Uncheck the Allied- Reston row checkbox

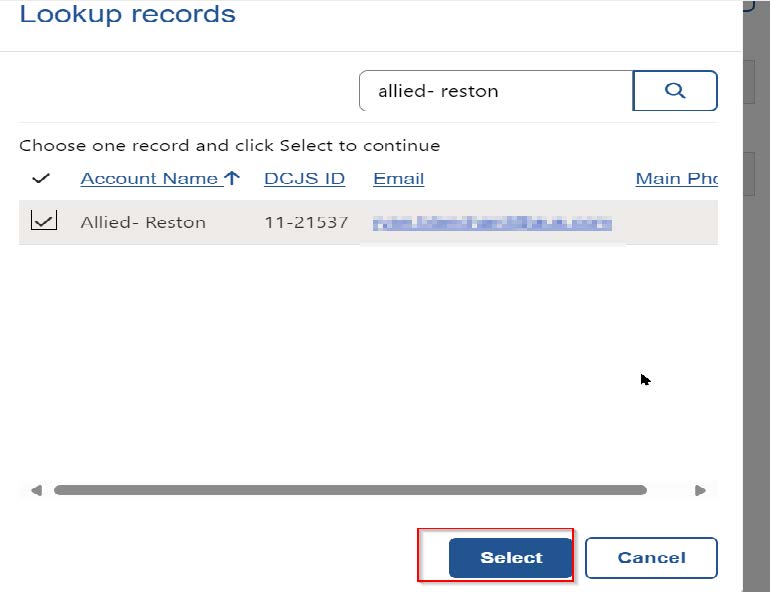click(43, 222)
